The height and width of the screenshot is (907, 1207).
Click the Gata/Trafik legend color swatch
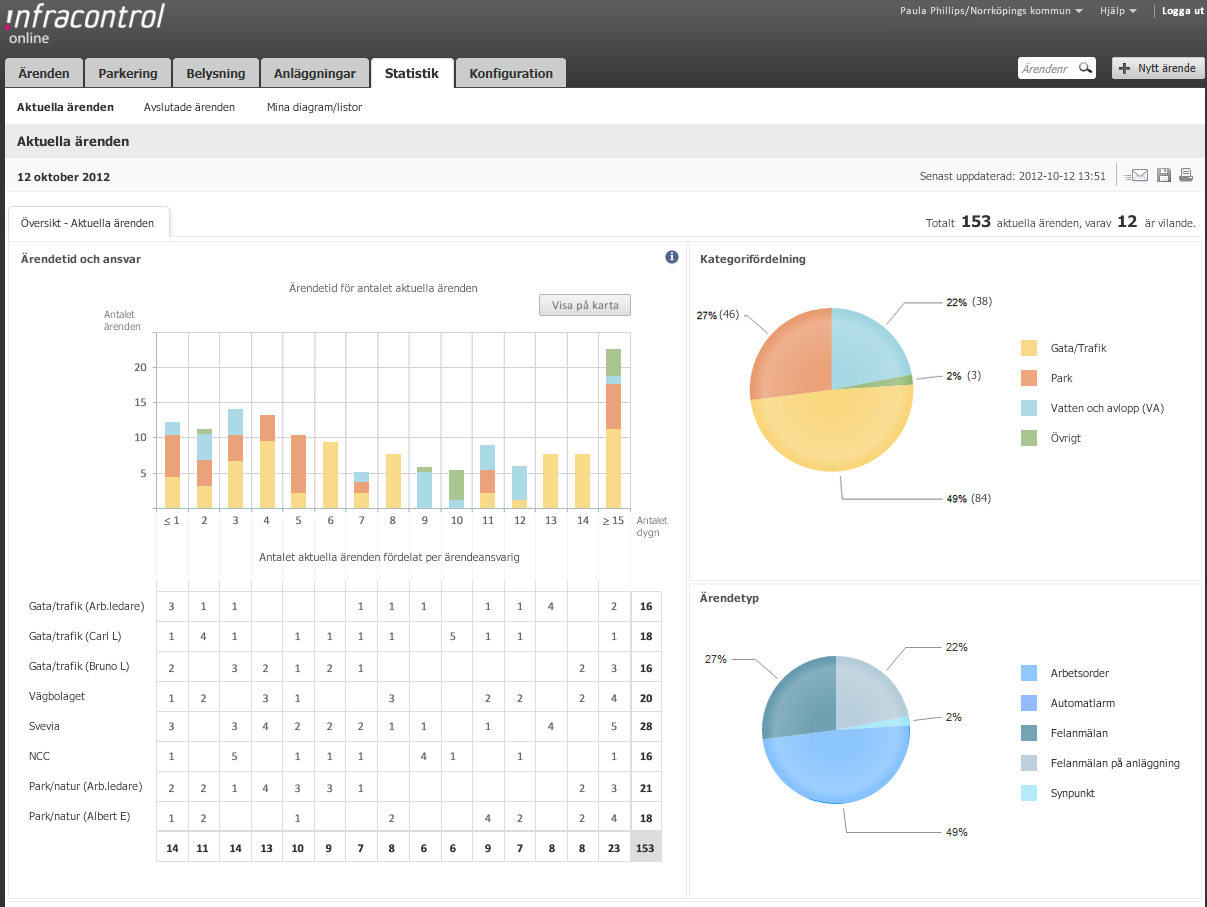(x=1029, y=348)
